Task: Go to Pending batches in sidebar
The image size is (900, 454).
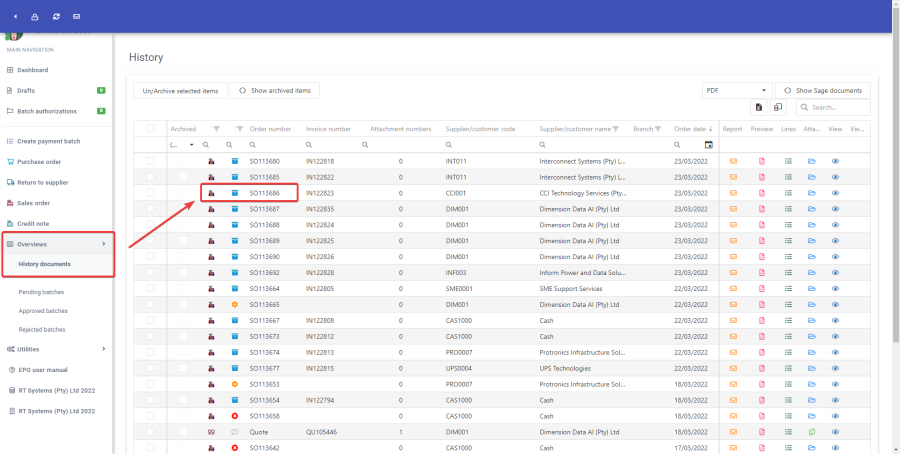Action: [42, 292]
